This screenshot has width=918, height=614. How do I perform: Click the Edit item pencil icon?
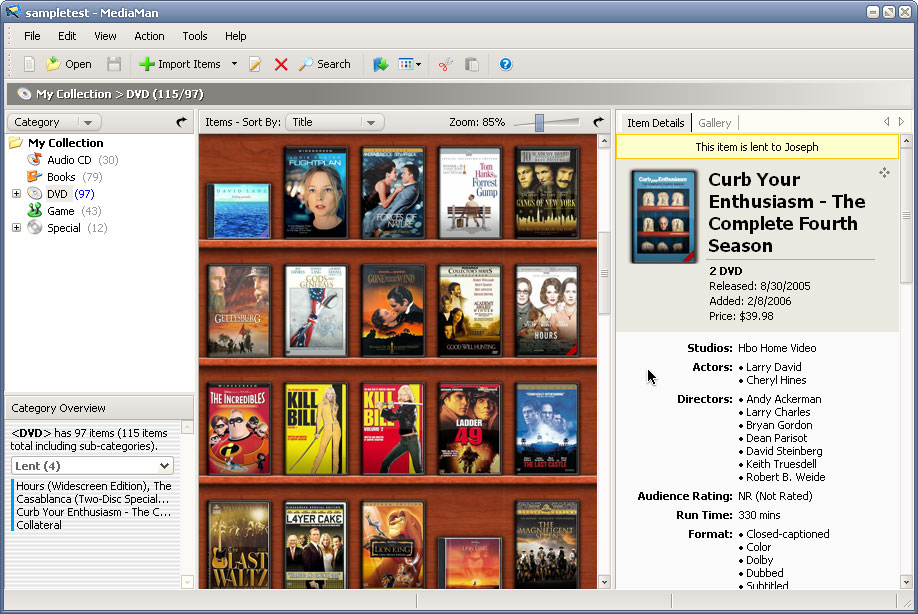pos(255,64)
